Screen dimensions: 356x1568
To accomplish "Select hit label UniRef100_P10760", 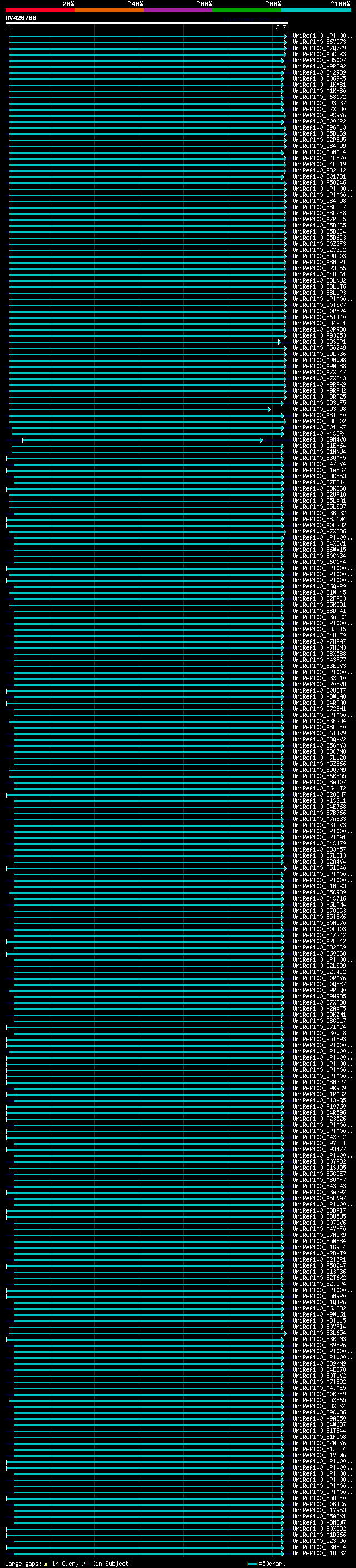I will point(319,1107).
